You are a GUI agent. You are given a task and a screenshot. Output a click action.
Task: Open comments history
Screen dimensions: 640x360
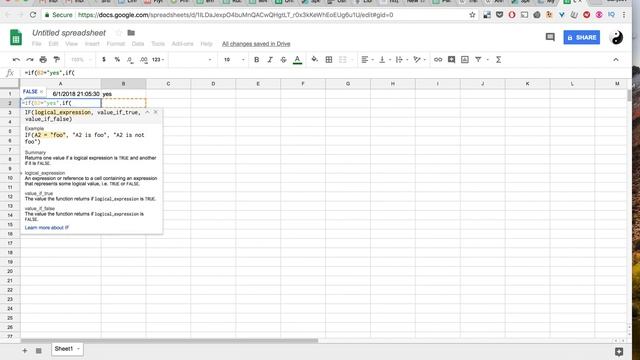click(x=550, y=37)
